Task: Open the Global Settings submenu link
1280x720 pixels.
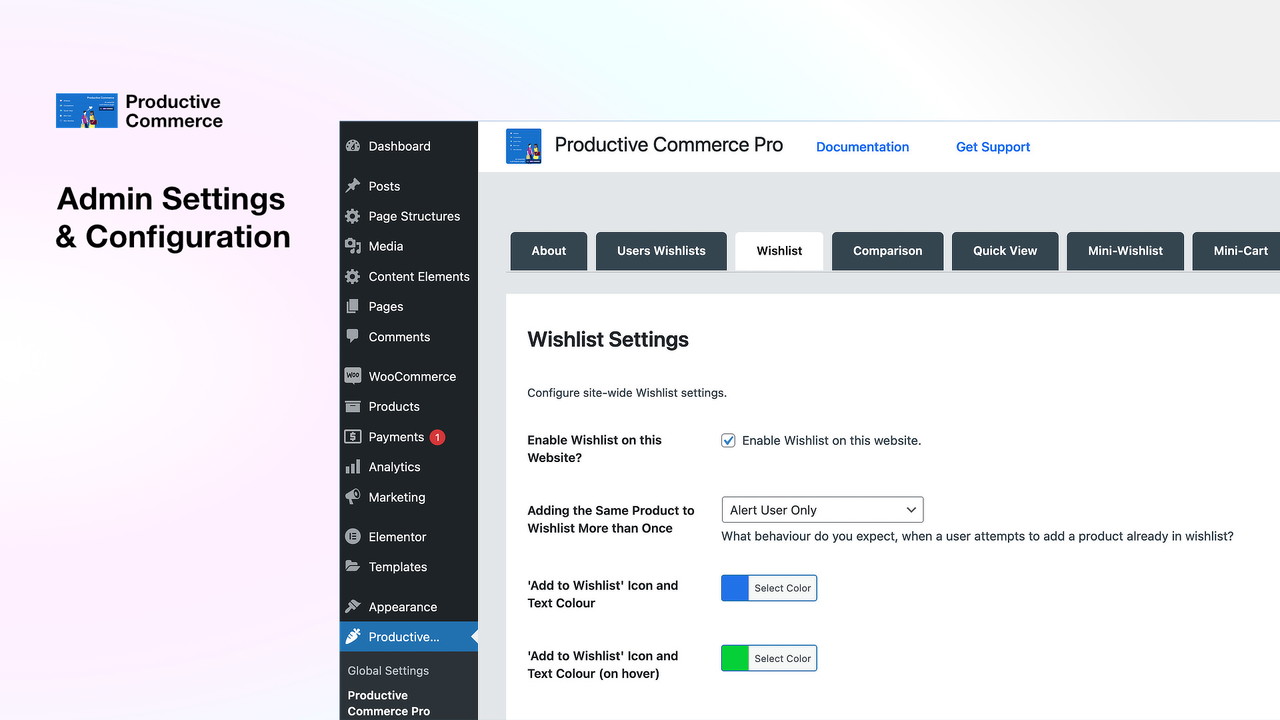Action: [388, 671]
